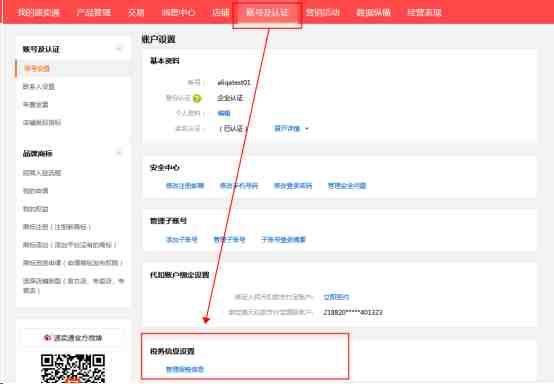The height and width of the screenshot is (384, 554).
Task: Select the first item under 品牌商标
Action: point(42,173)
